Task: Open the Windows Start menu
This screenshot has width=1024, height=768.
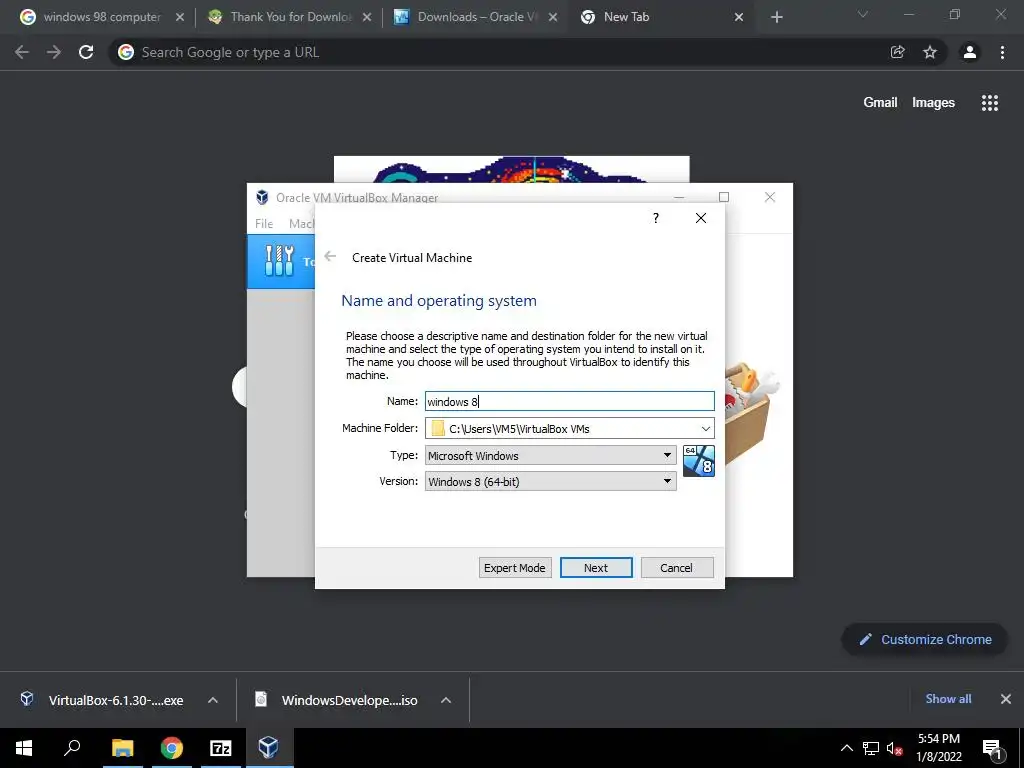Action: pos(24,748)
